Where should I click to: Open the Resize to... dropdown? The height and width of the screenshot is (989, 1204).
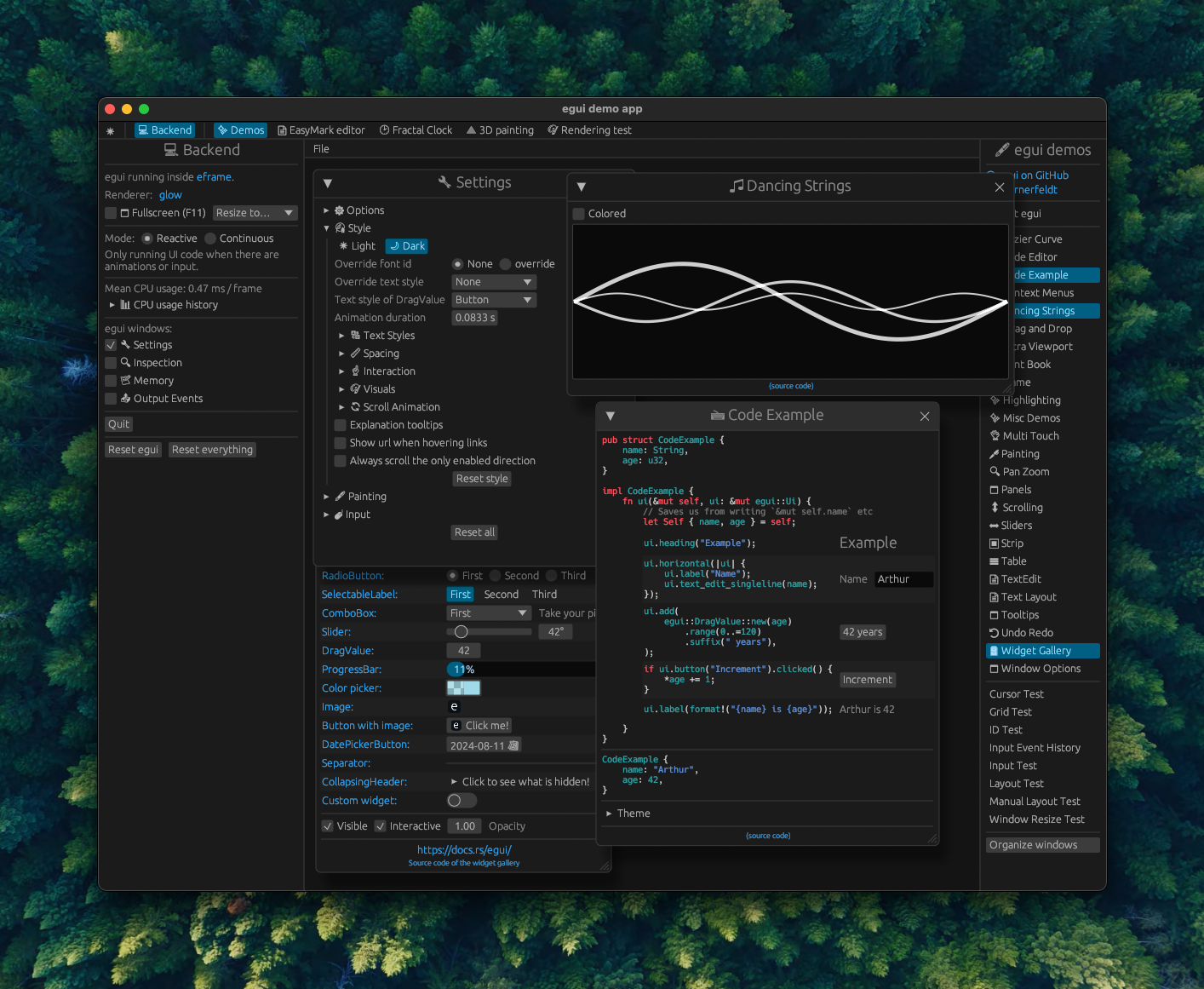[255, 213]
